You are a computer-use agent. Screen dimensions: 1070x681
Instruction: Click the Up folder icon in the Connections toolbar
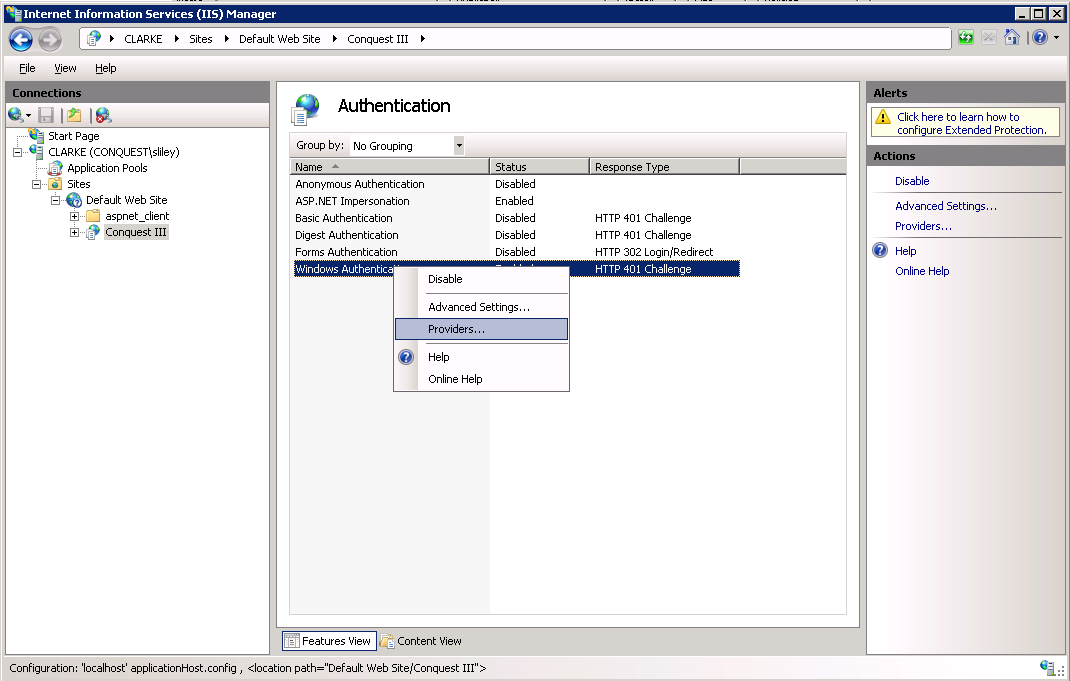pyautogui.click(x=74, y=115)
